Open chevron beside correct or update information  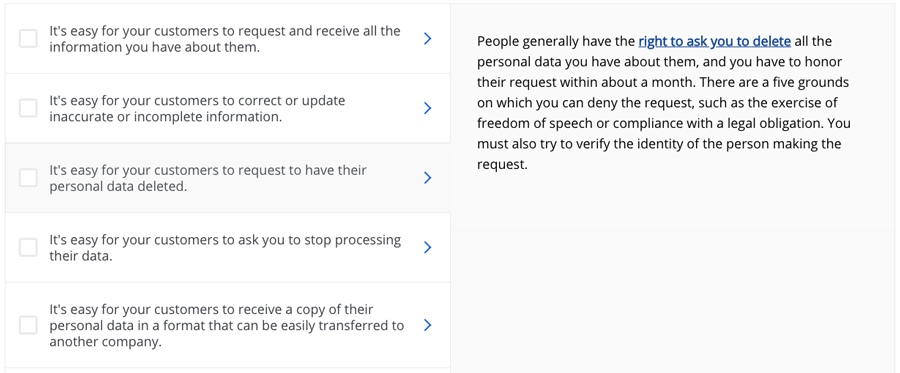click(427, 108)
